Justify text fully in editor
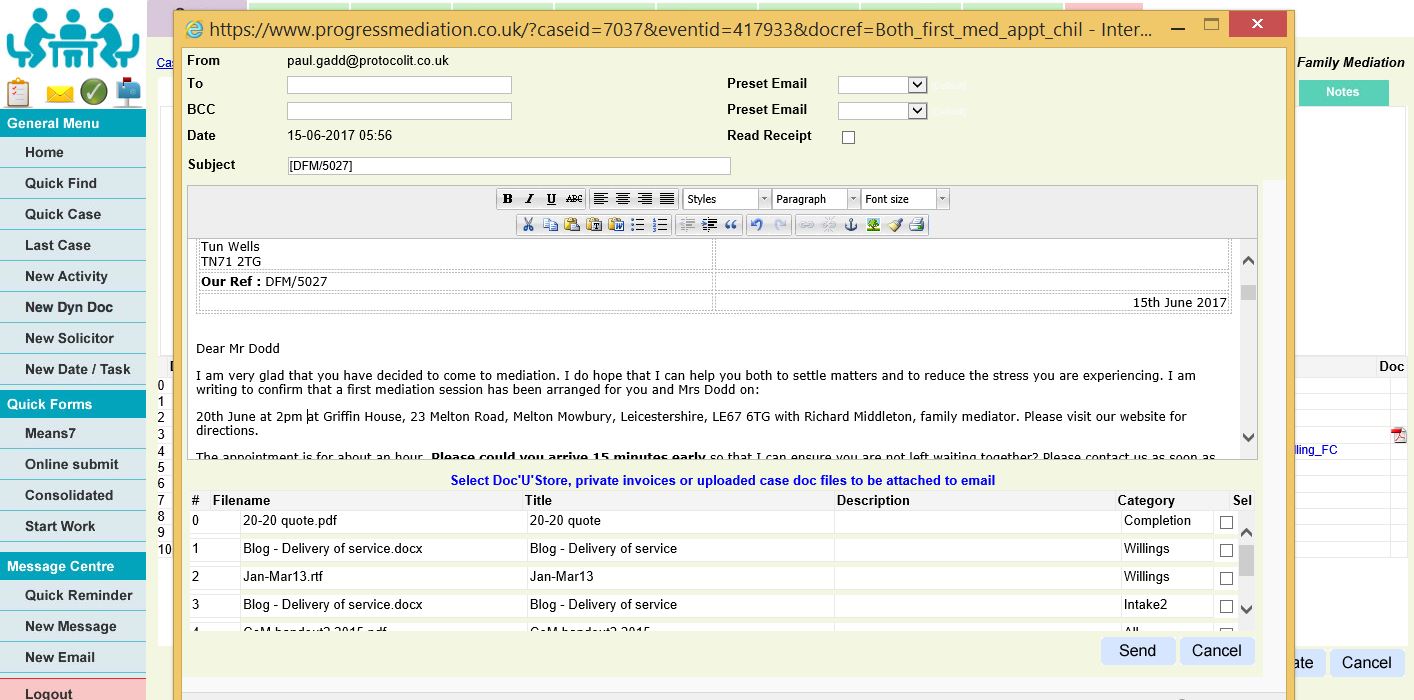 click(667, 199)
